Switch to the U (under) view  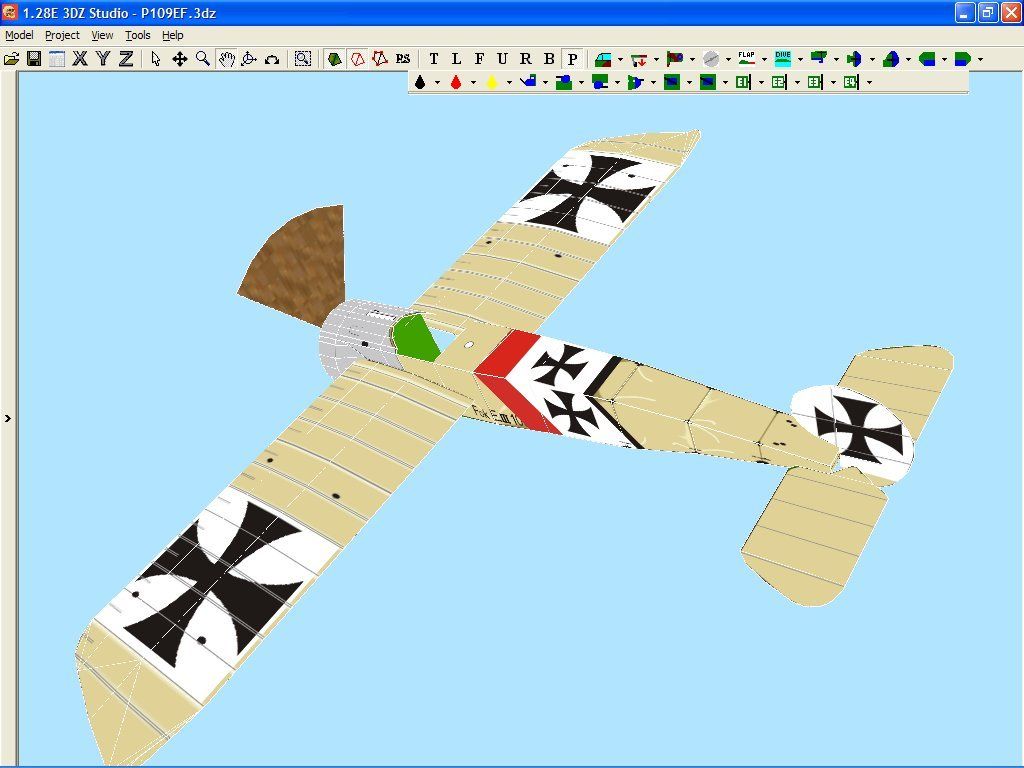pyautogui.click(x=502, y=59)
